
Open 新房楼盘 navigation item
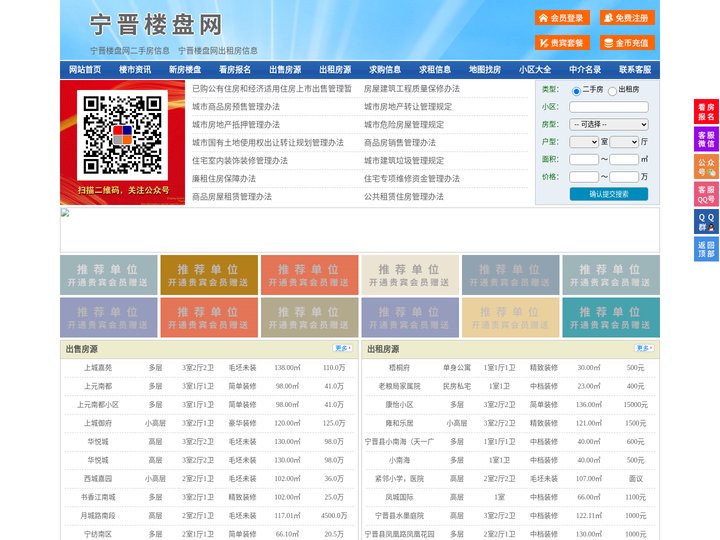click(x=185, y=69)
